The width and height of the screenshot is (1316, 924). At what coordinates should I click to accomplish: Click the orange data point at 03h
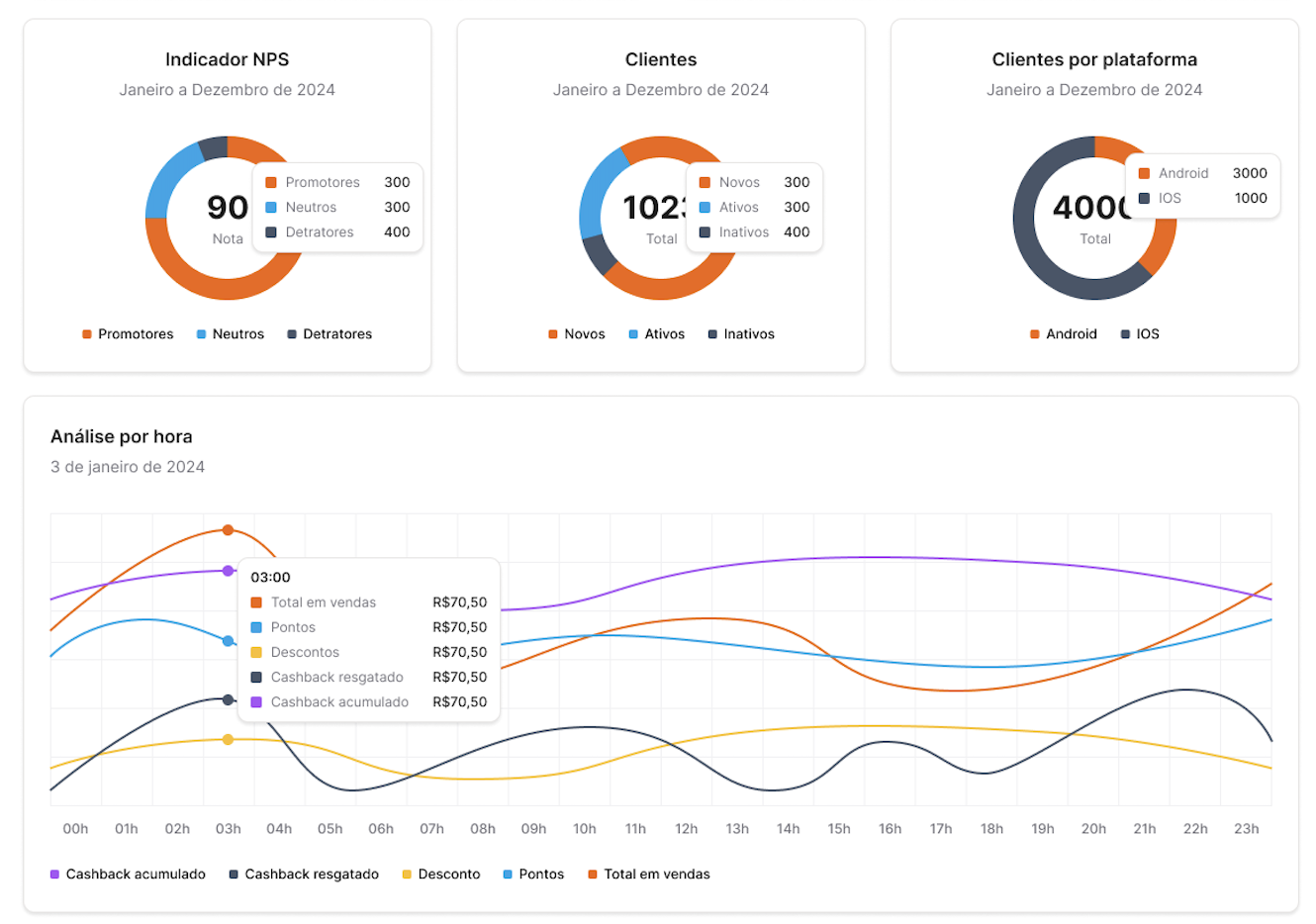[x=228, y=530]
